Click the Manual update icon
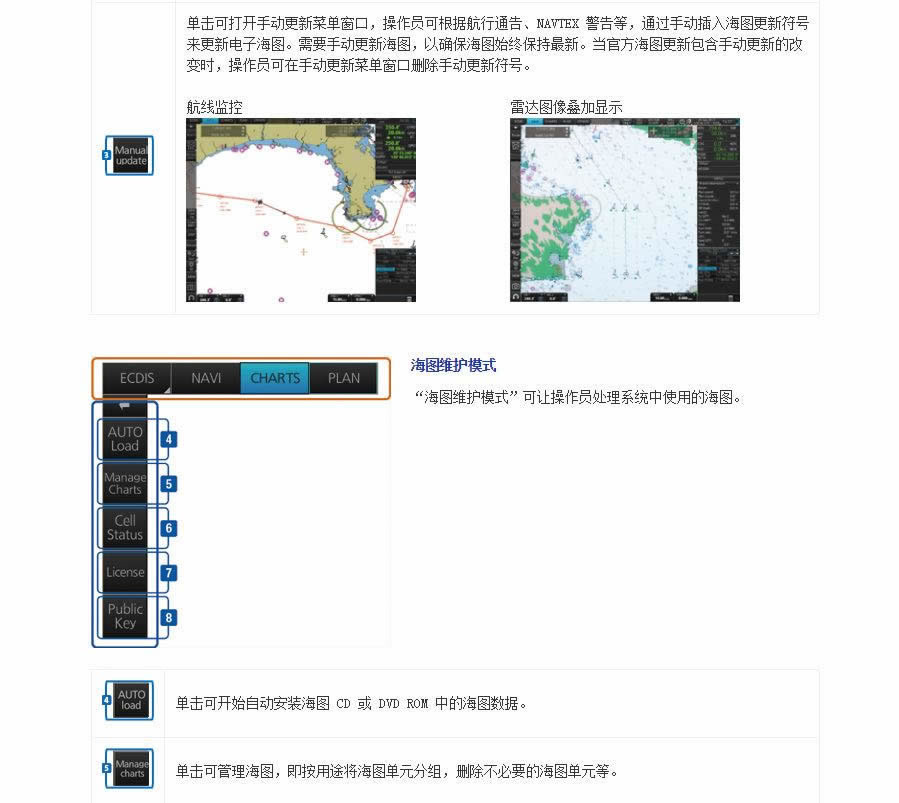899x803 pixels. coord(131,155)
